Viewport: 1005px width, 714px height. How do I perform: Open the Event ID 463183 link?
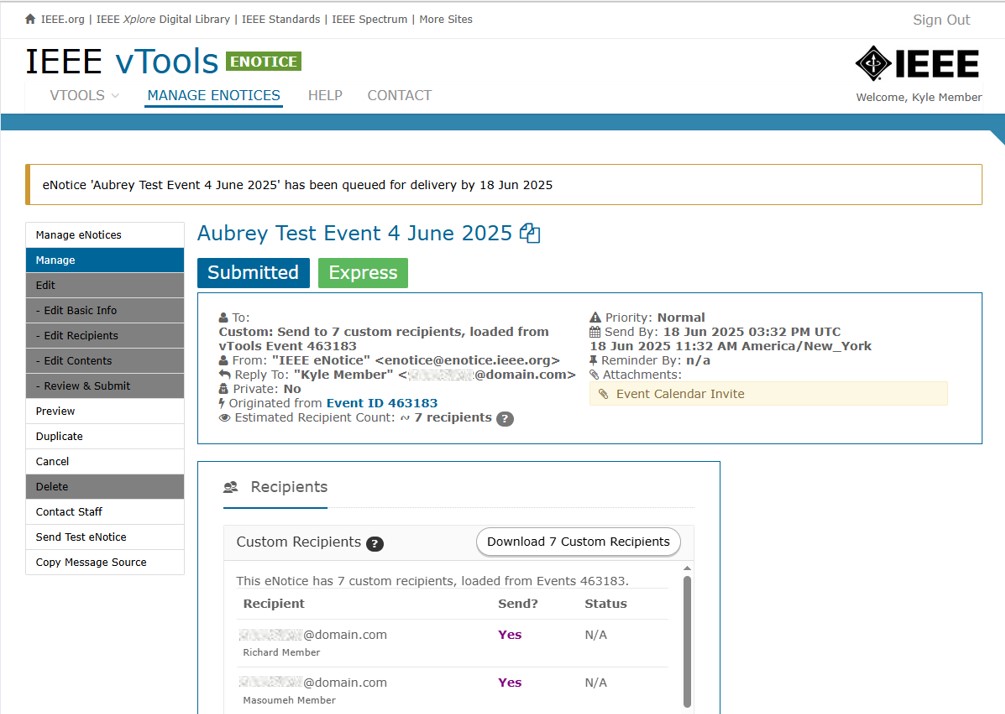tap(382, 403)
